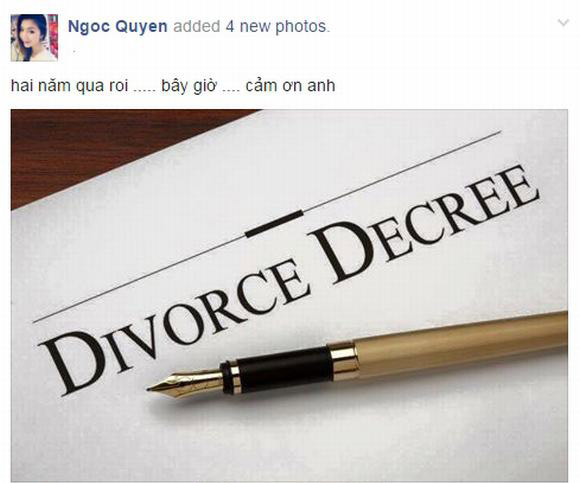Click the wooden desk corner of the photo
This screenshot has height=483, width=580.
pos(92,148)
